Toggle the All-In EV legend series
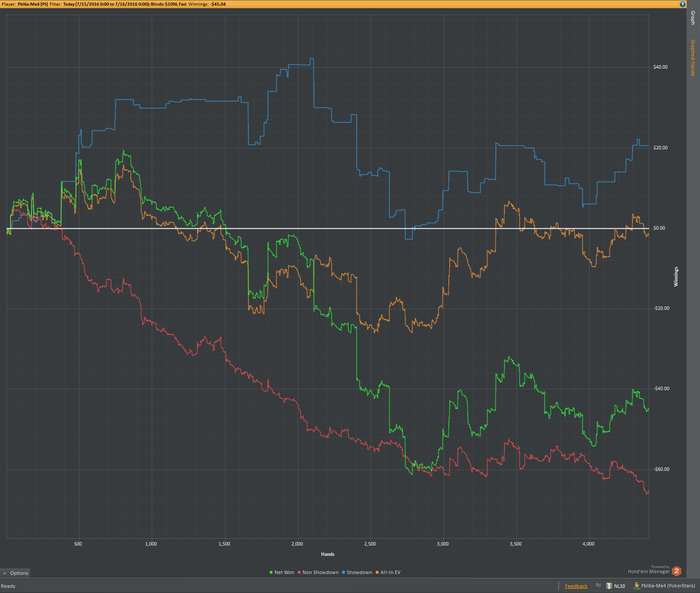Image resolution: width=700 pixels, height=593 pixels. 388,572
